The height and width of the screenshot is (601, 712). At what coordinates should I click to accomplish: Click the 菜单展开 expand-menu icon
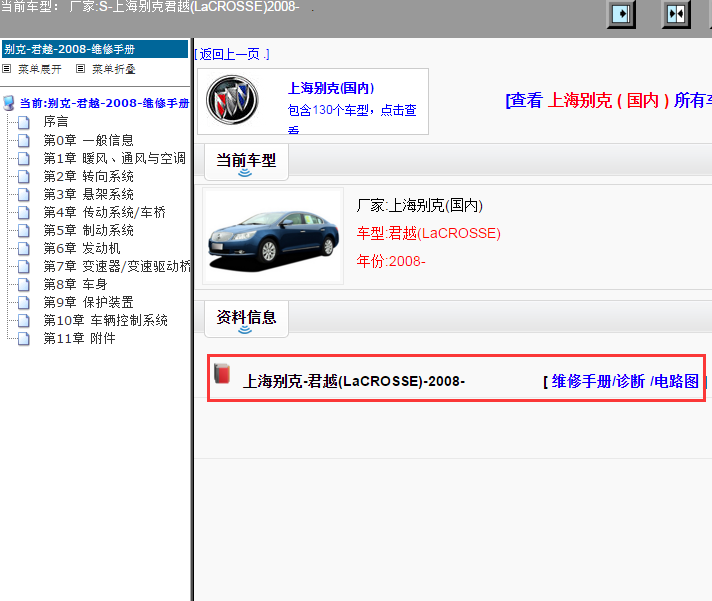pos(7,69)
